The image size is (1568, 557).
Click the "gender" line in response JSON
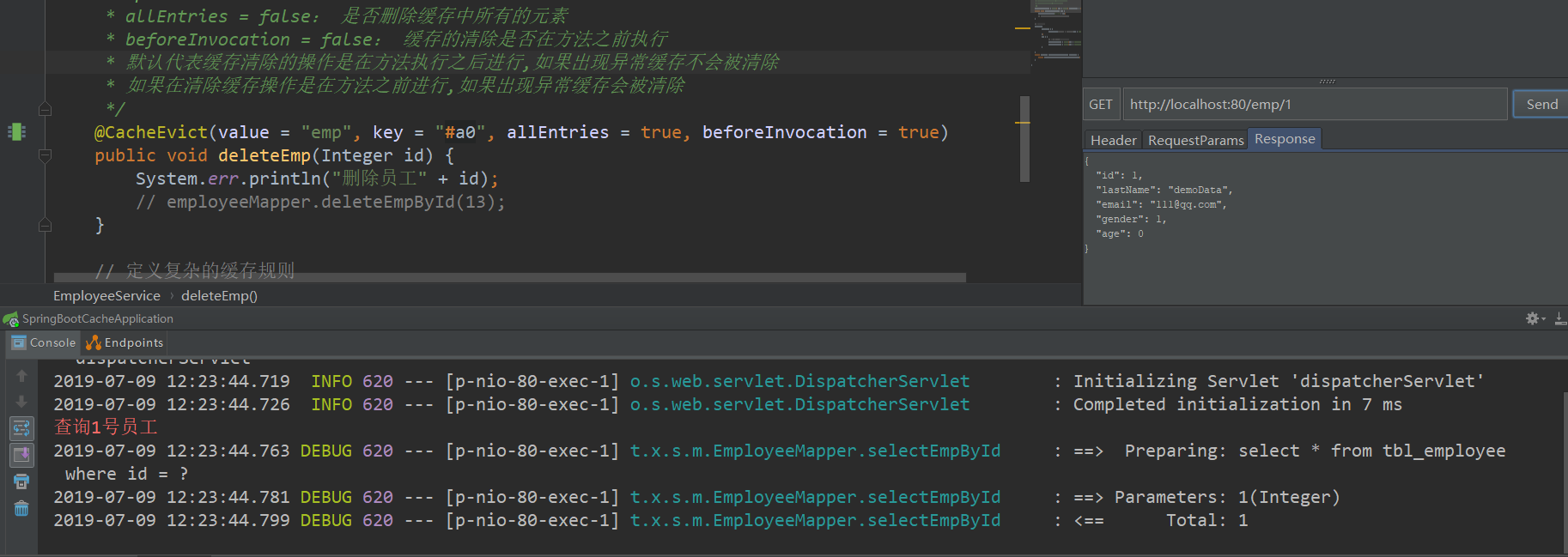tap(1131, 219)
